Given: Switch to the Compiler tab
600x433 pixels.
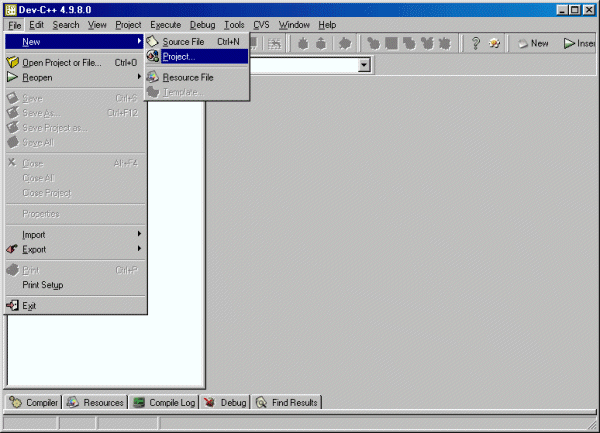Looking at the screenshot, I should 34,402.
